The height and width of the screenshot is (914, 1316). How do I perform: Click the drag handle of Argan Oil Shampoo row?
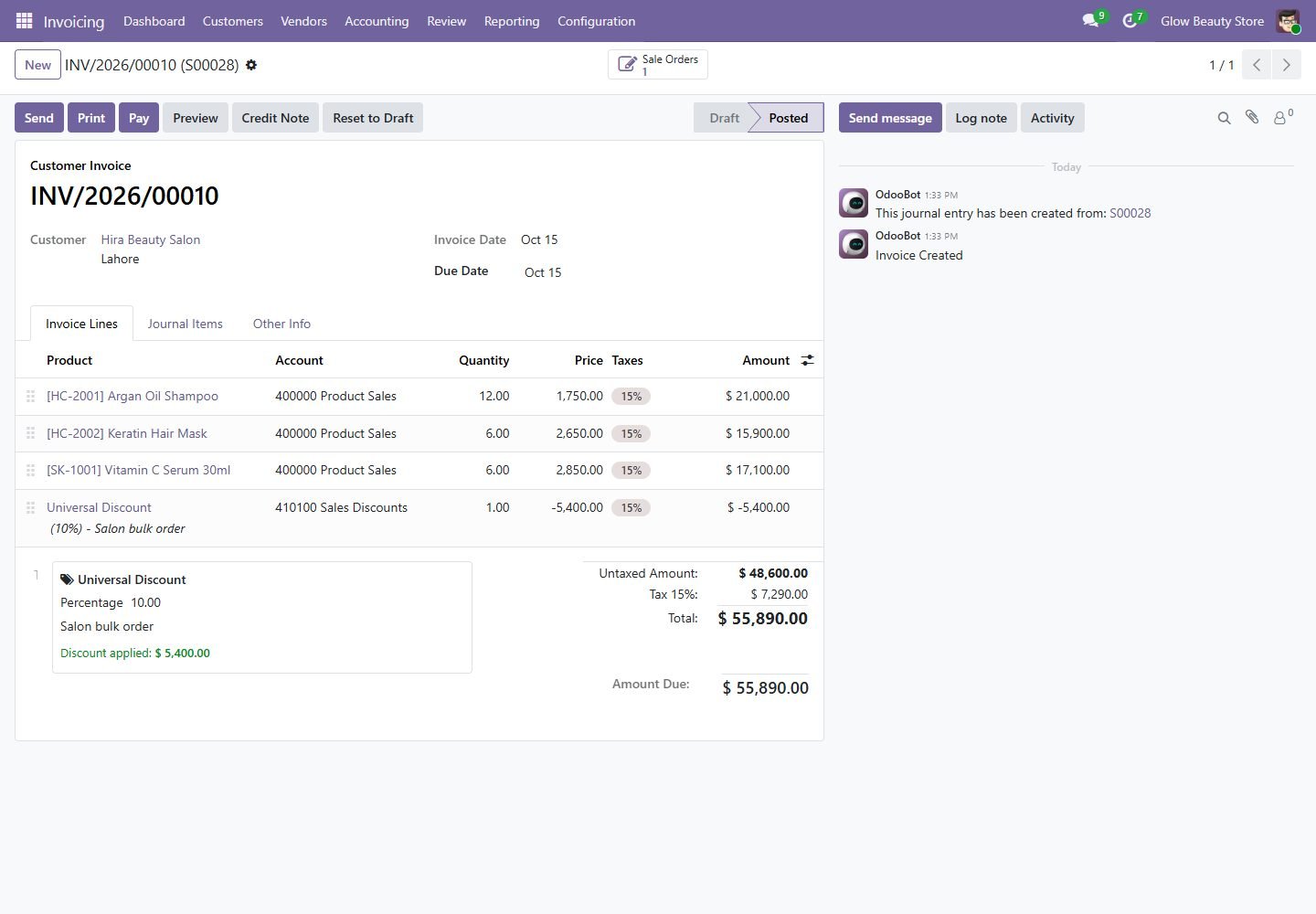point(30,396)
